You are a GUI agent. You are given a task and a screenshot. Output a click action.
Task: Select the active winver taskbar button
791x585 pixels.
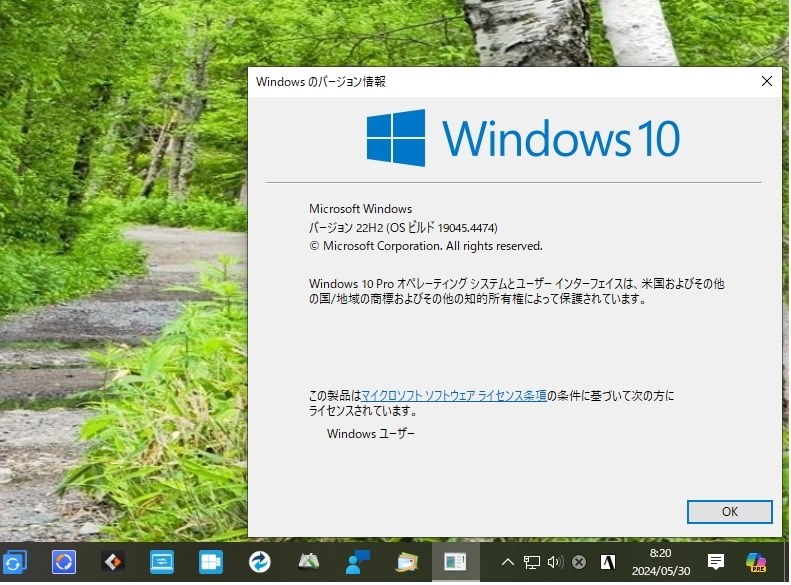(x=456, y=562)
